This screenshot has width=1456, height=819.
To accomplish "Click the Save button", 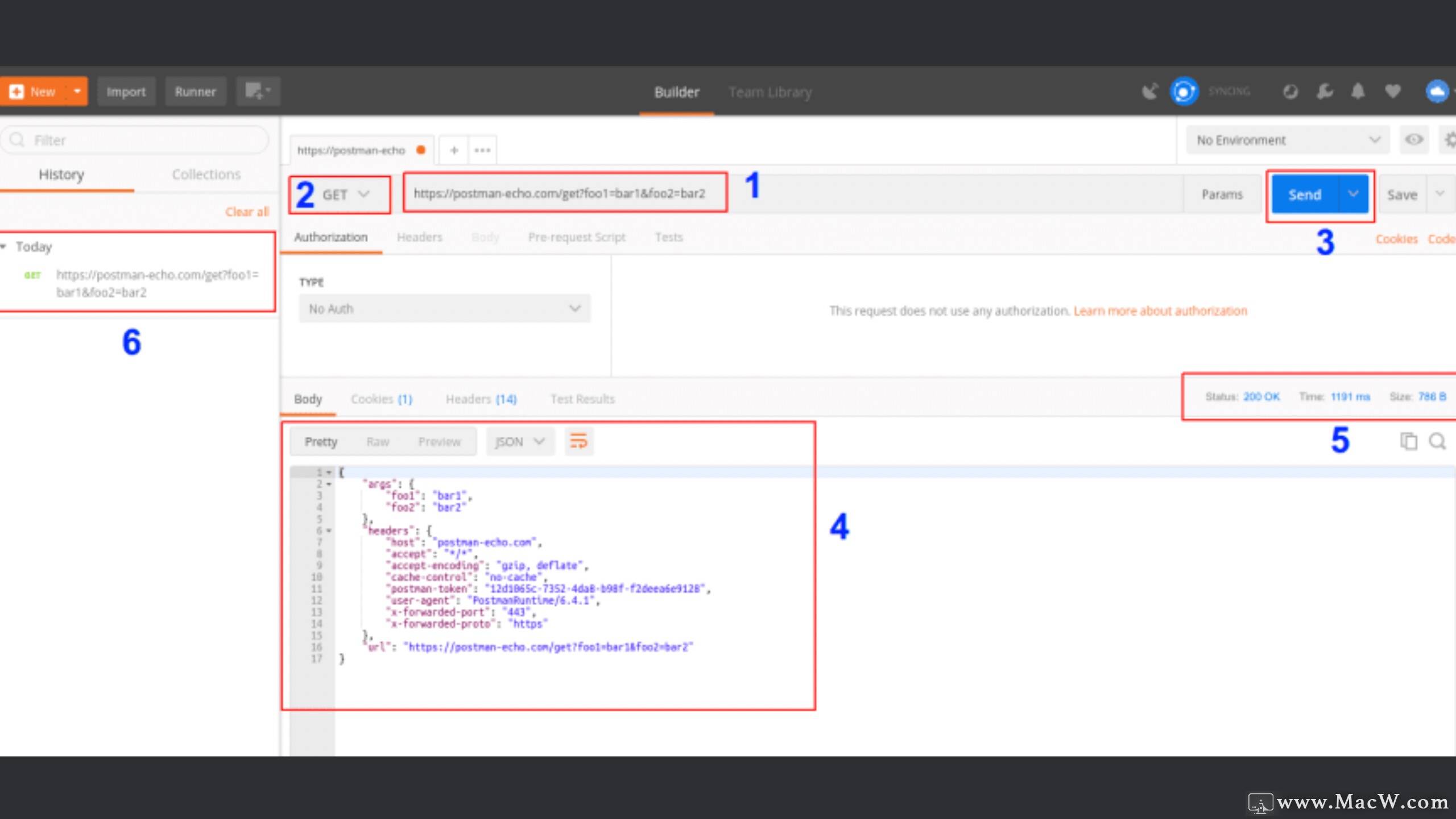I will [1402, 195].
